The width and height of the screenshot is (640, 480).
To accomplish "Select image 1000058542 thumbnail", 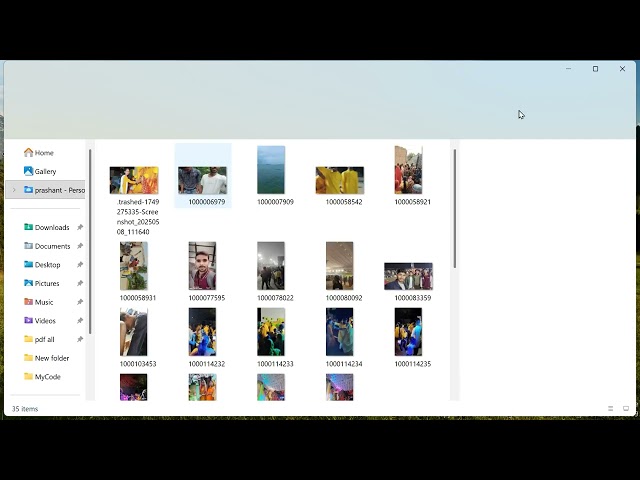I will (340, 180).
